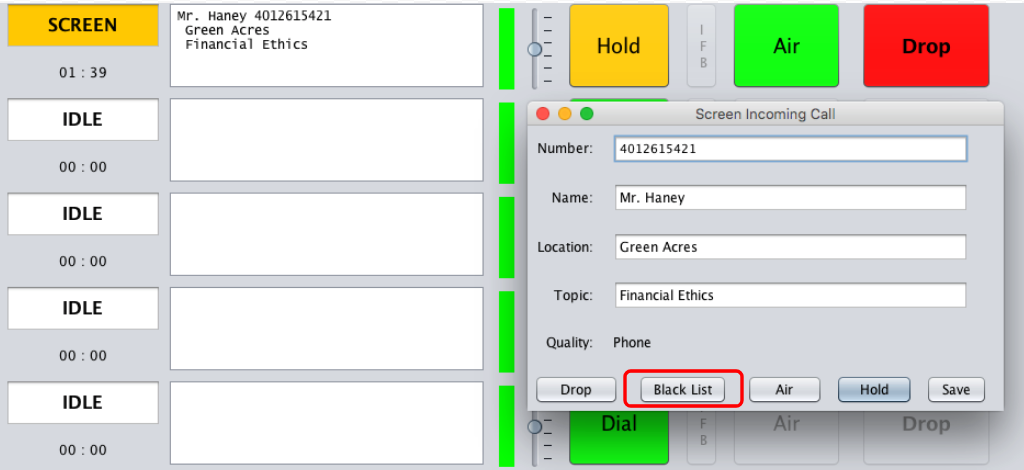The height and width of the screenshot is (470, 1024).
Task: Click the caller info box showing Mr. Haney
Action: (327, 46)
